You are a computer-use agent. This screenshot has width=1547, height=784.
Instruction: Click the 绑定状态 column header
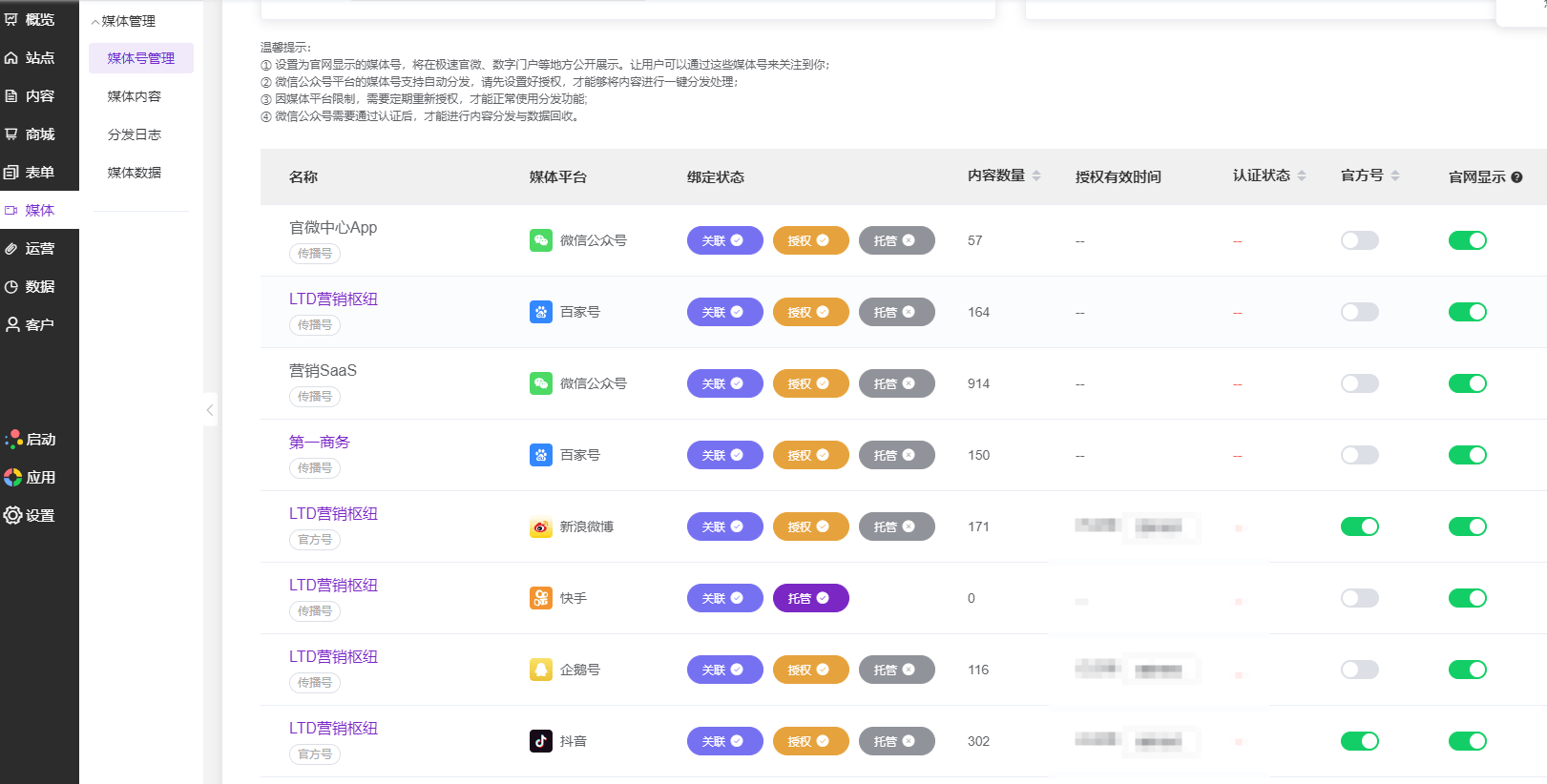(716, 176)
